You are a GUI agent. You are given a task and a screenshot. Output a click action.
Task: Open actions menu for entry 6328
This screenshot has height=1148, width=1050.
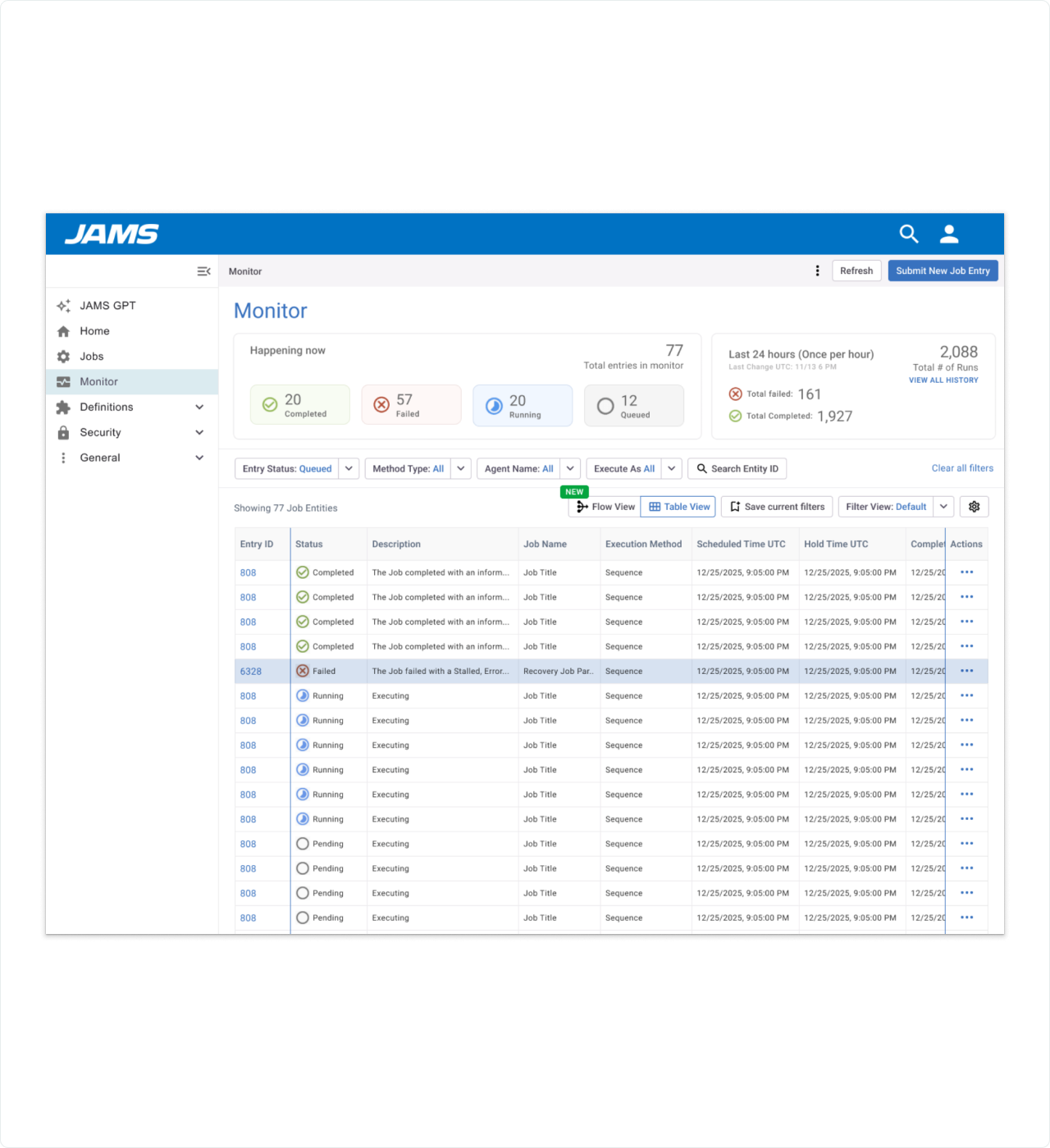(966, 671)
